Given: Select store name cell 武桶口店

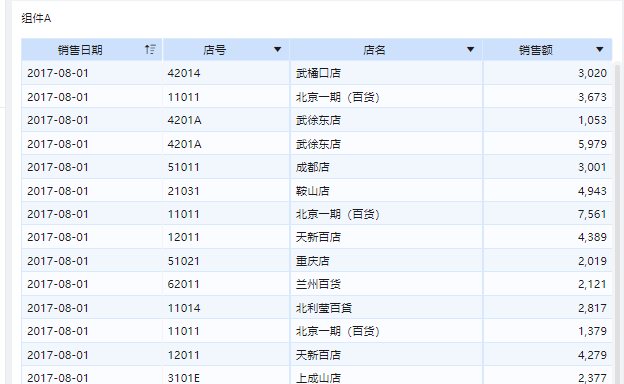Looking at the screenshot, I should 386,73.
